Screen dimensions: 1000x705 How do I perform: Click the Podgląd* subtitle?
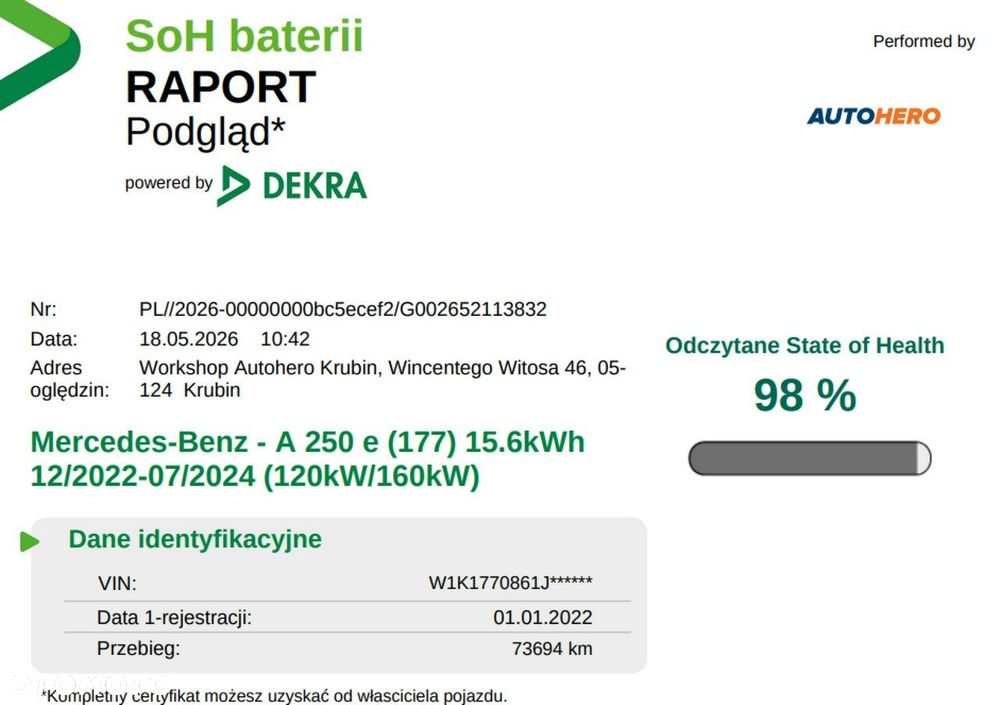click(205, 133)
